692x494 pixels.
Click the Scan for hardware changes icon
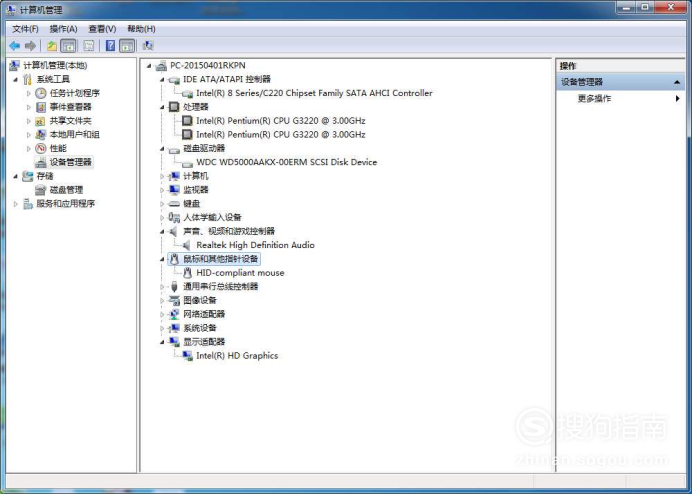(148, 45)
